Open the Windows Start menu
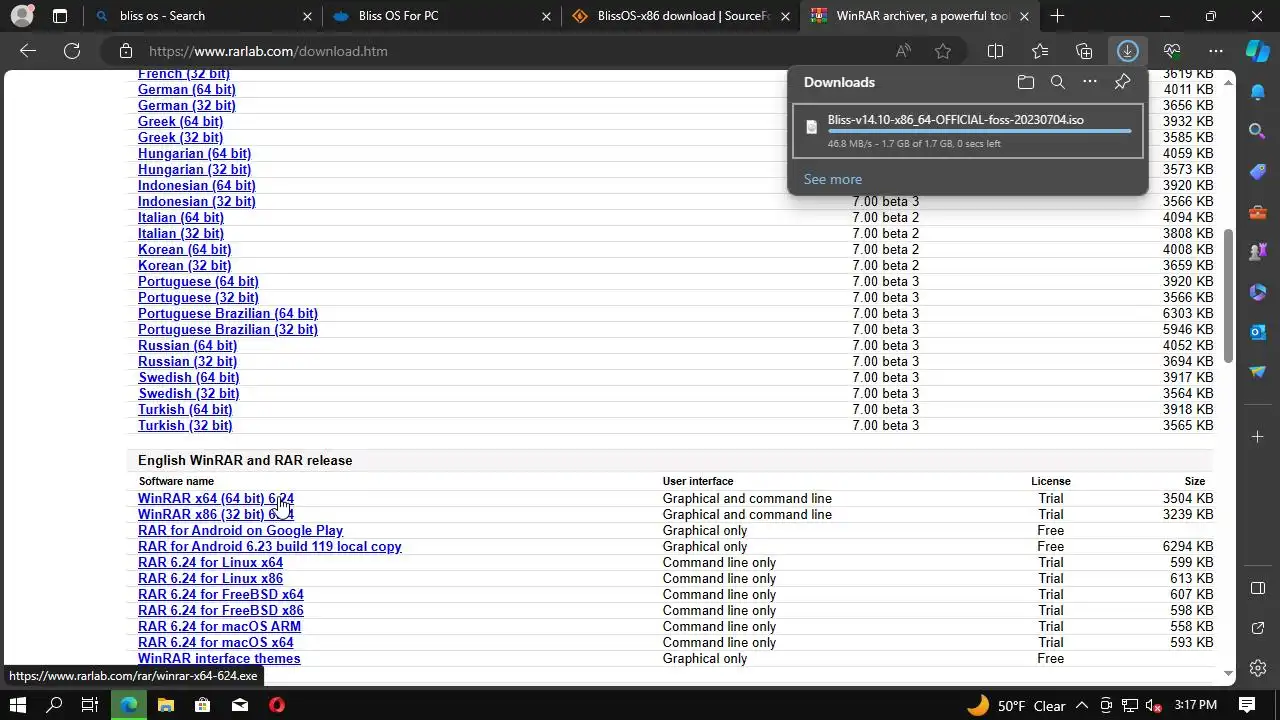Screen dimensions: 1280x720 pyautogui.click(x=18, y=705)
